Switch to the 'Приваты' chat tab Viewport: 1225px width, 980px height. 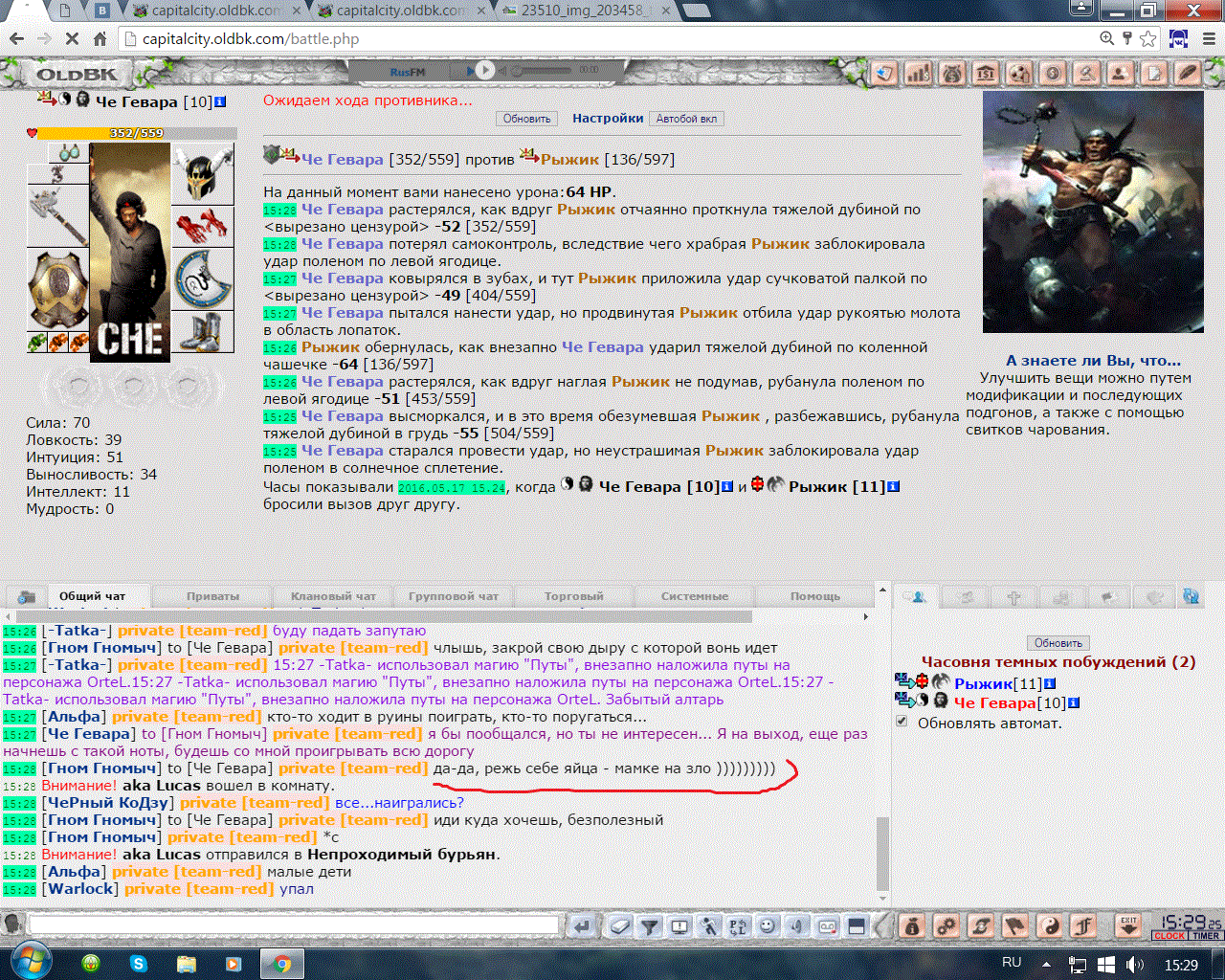[213, 596]
